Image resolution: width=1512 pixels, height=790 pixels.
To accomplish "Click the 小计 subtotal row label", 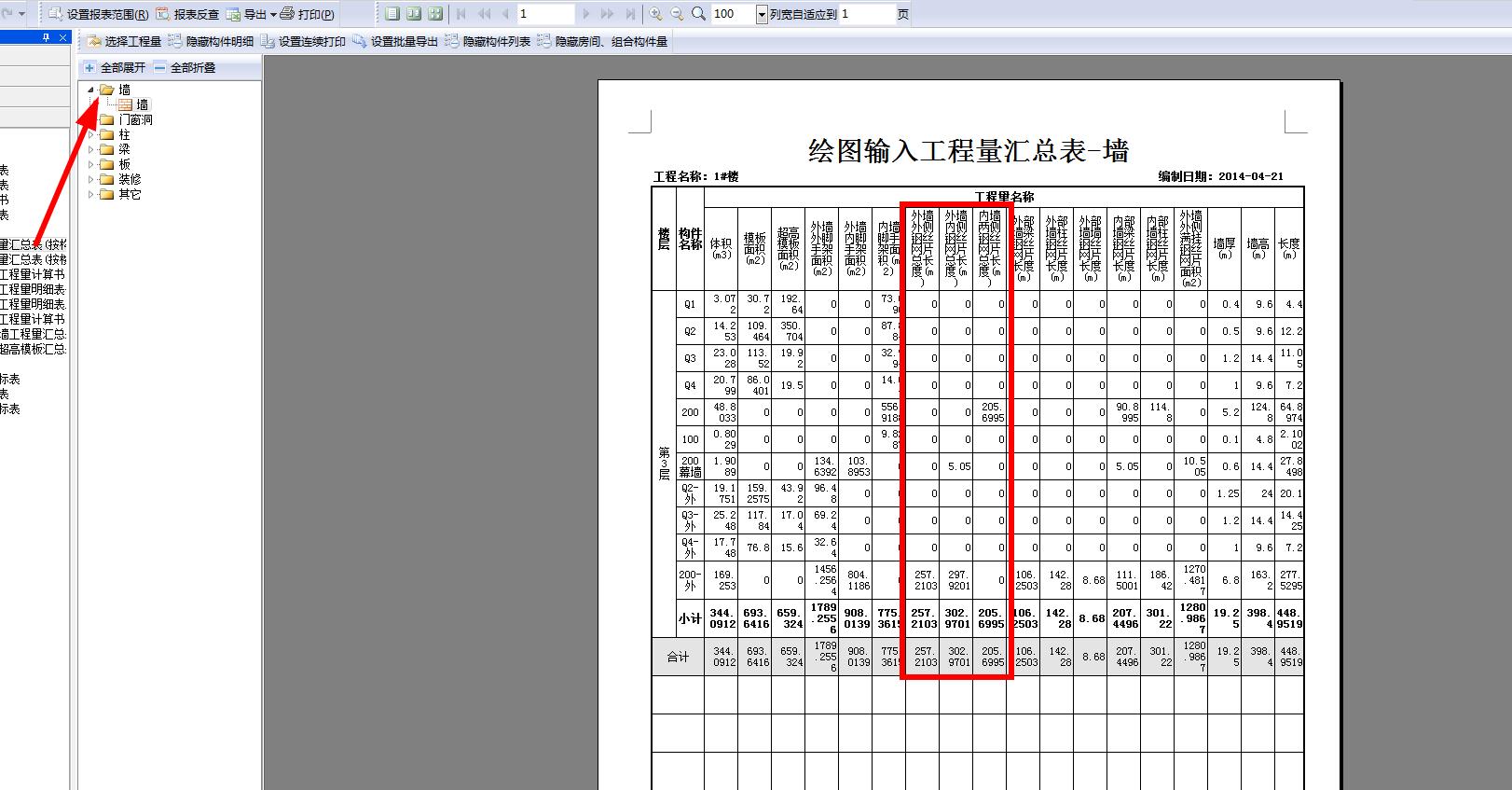I will (690, 618).
